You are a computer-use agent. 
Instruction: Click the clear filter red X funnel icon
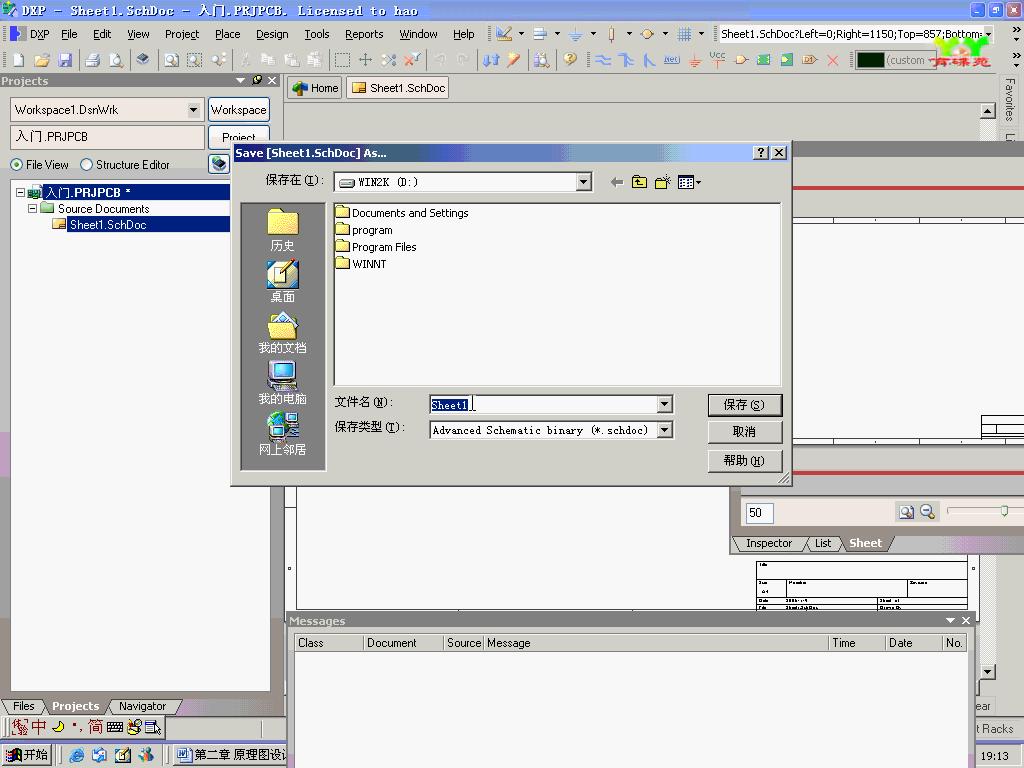coord(412,60)
